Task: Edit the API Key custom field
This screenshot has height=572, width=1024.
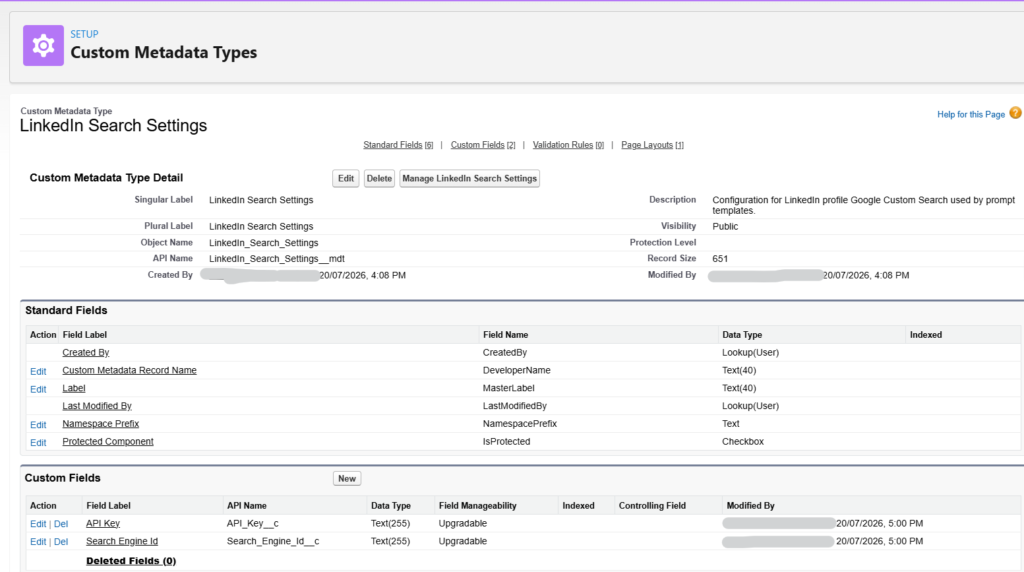Action: [38, 524]
